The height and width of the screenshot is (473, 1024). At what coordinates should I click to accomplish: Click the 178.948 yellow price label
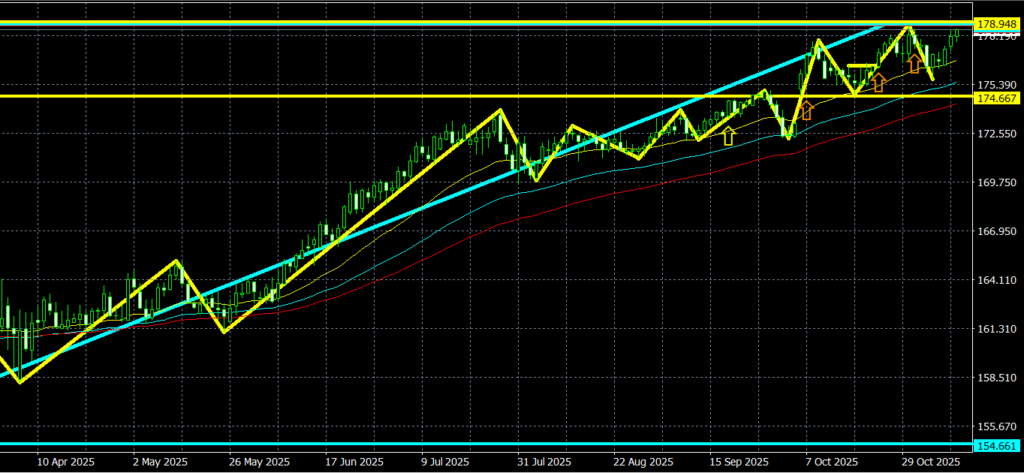pos(997,23)
